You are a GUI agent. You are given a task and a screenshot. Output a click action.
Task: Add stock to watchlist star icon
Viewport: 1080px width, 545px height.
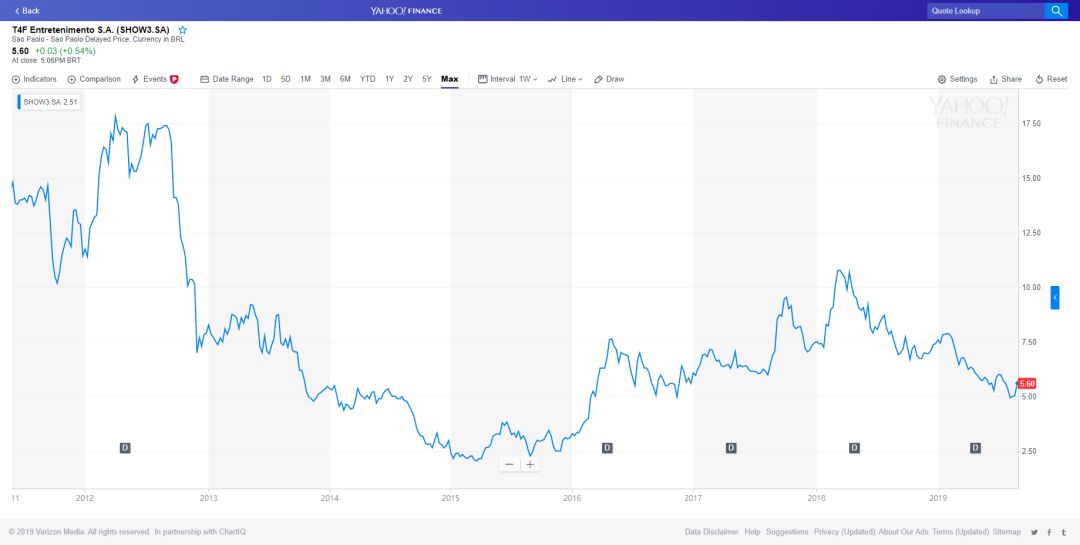pyautogui.click(x=183, y=30)
